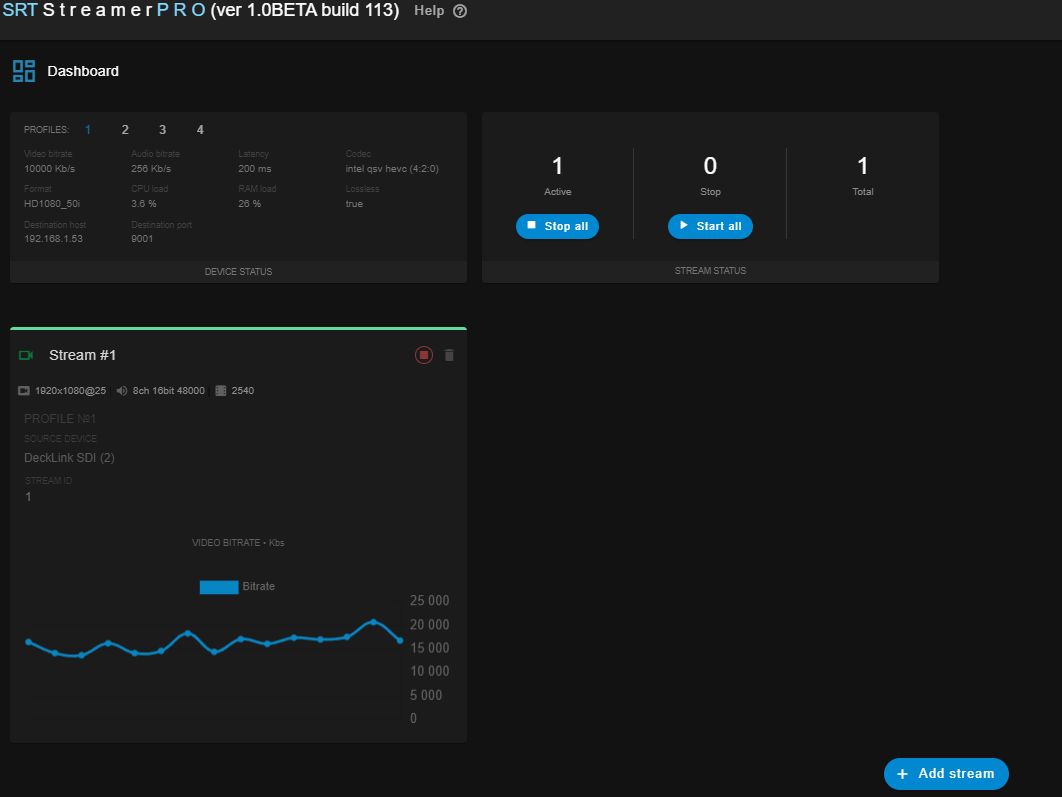Click Lossless value true
The image size is (1062, 797).
354,204
